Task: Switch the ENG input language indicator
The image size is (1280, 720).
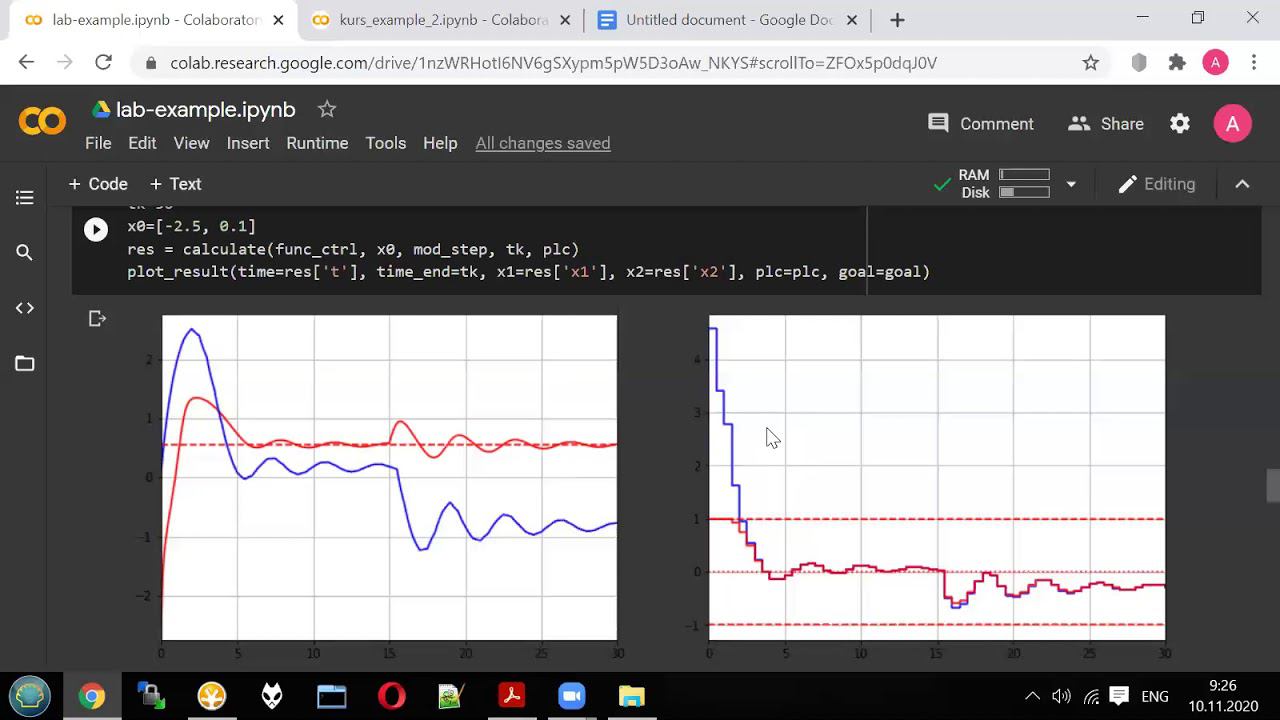Action: click(1155, 696)
